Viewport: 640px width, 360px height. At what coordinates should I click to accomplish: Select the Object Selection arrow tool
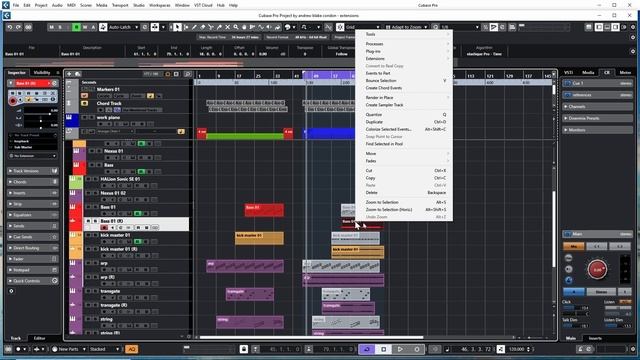click(x=177, y=27)
